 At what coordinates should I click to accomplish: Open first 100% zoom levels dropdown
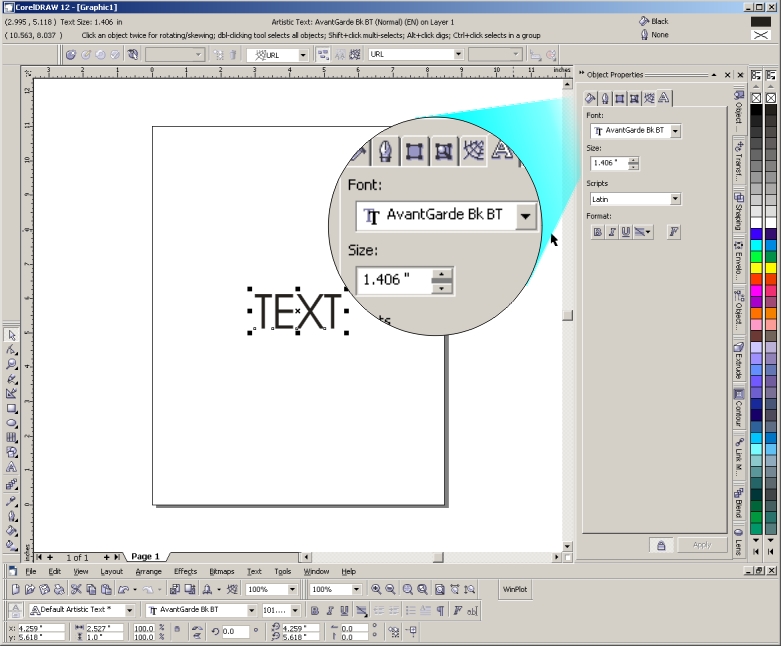pos(292,590)
